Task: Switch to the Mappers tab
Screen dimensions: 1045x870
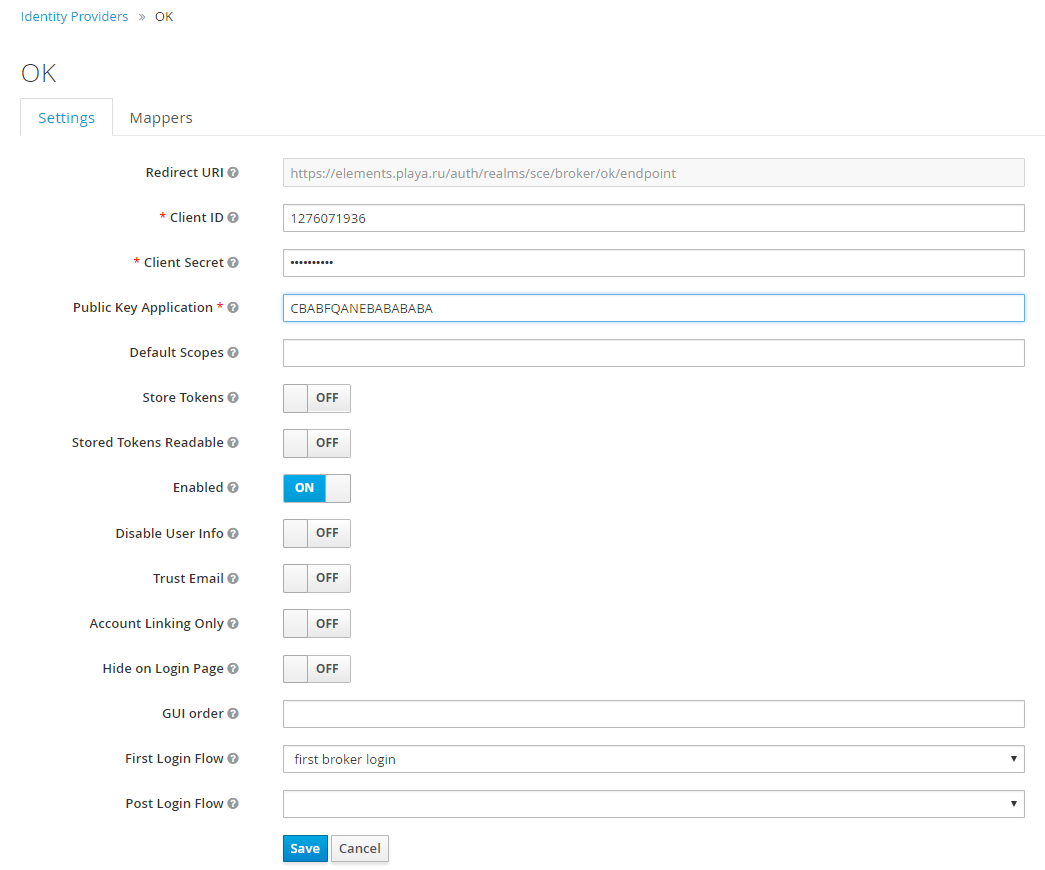Action: pos(161,118)
